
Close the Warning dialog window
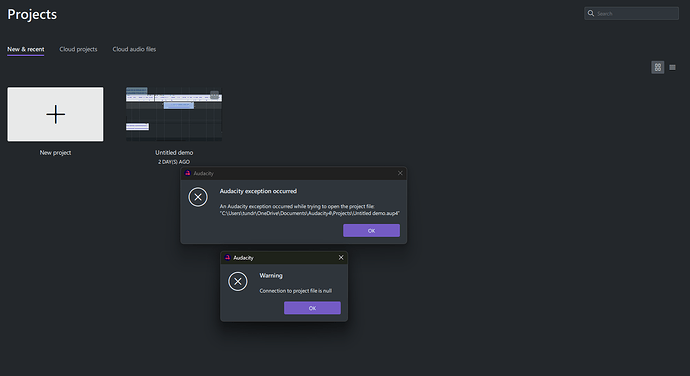(x=341, y=258)
